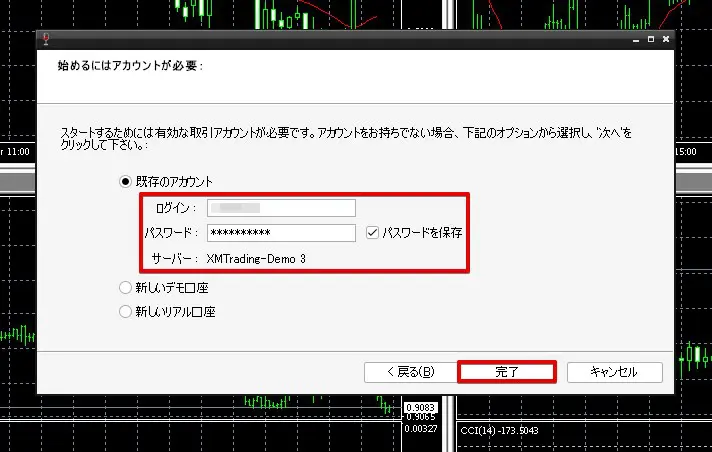
Task: Pick the 新しいリアル口座 radio option
Action: [x=125, y=311]
